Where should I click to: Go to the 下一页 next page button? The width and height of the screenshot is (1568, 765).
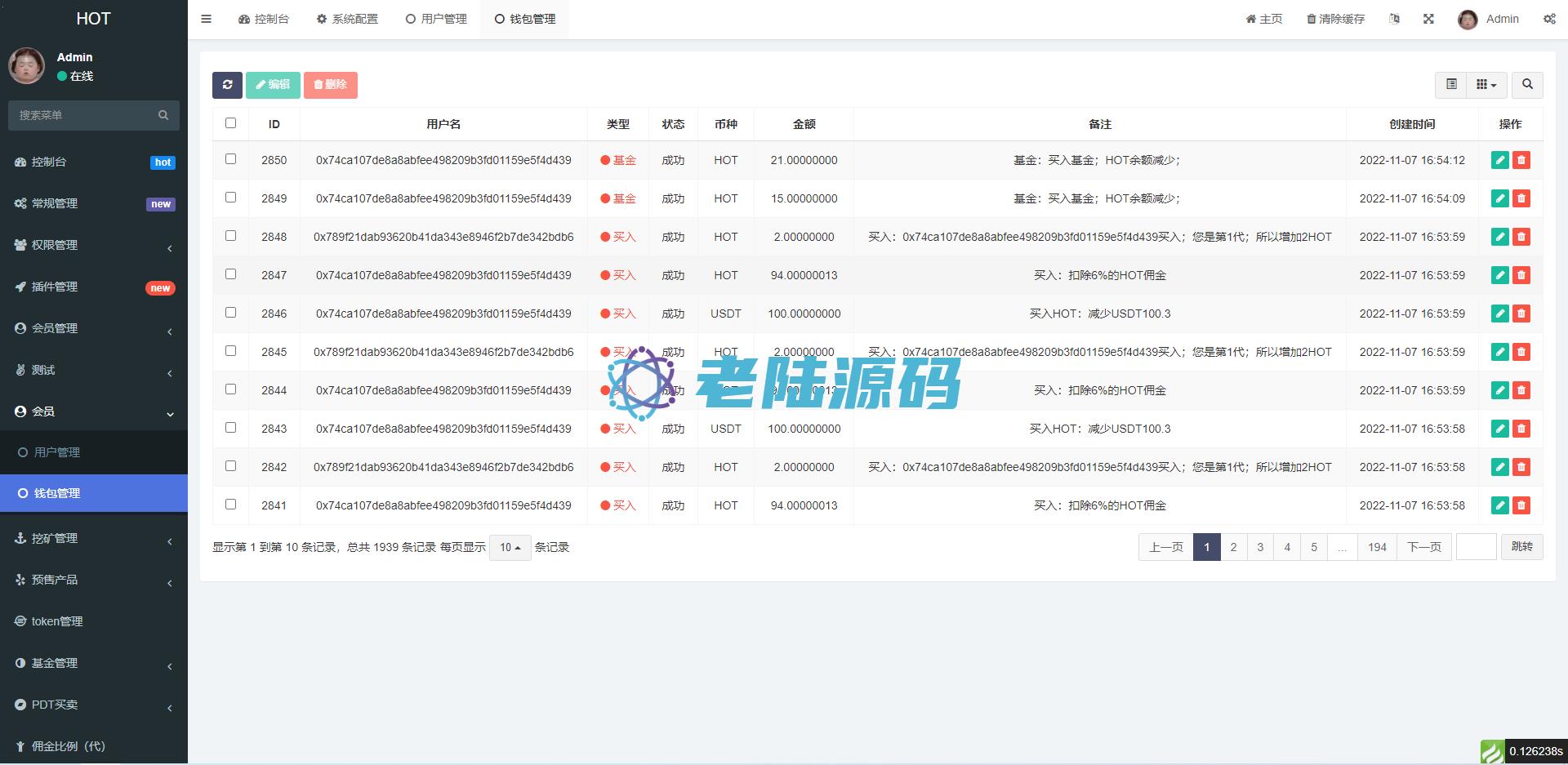1423,547
